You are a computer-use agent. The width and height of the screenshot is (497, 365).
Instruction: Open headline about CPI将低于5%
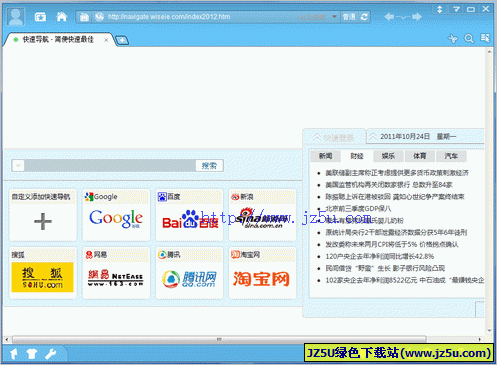(x=392, y=244)
